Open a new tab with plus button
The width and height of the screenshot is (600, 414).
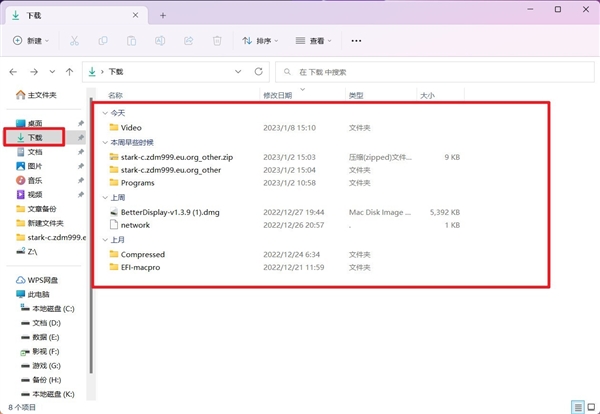point(163,15)
